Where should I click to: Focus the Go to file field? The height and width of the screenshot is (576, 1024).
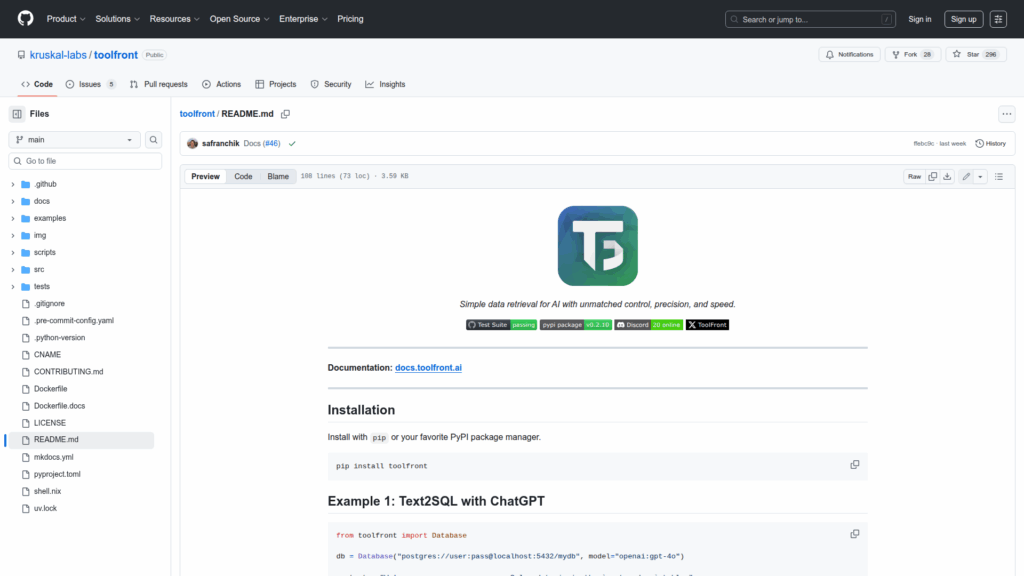click(x=85, y=161)
